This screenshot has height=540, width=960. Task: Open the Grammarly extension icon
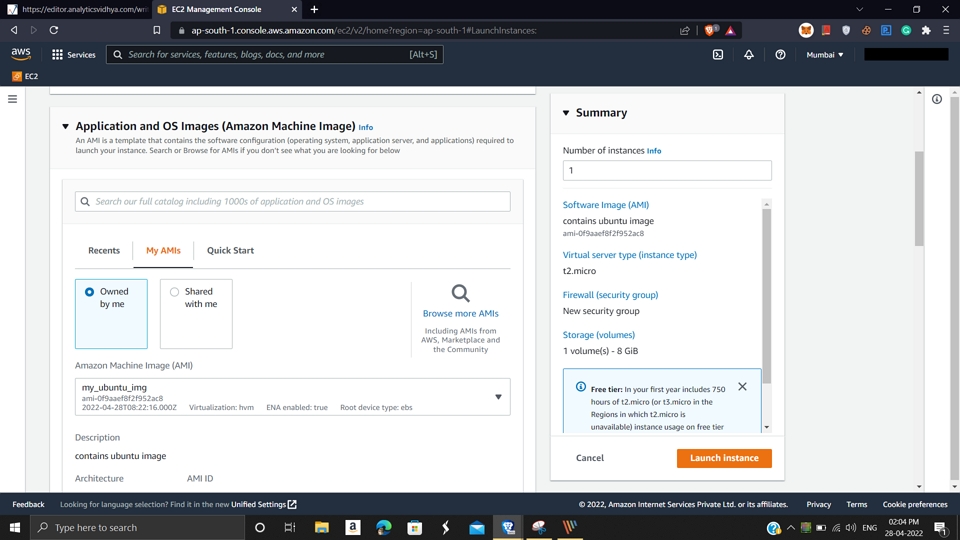point(906,30)
